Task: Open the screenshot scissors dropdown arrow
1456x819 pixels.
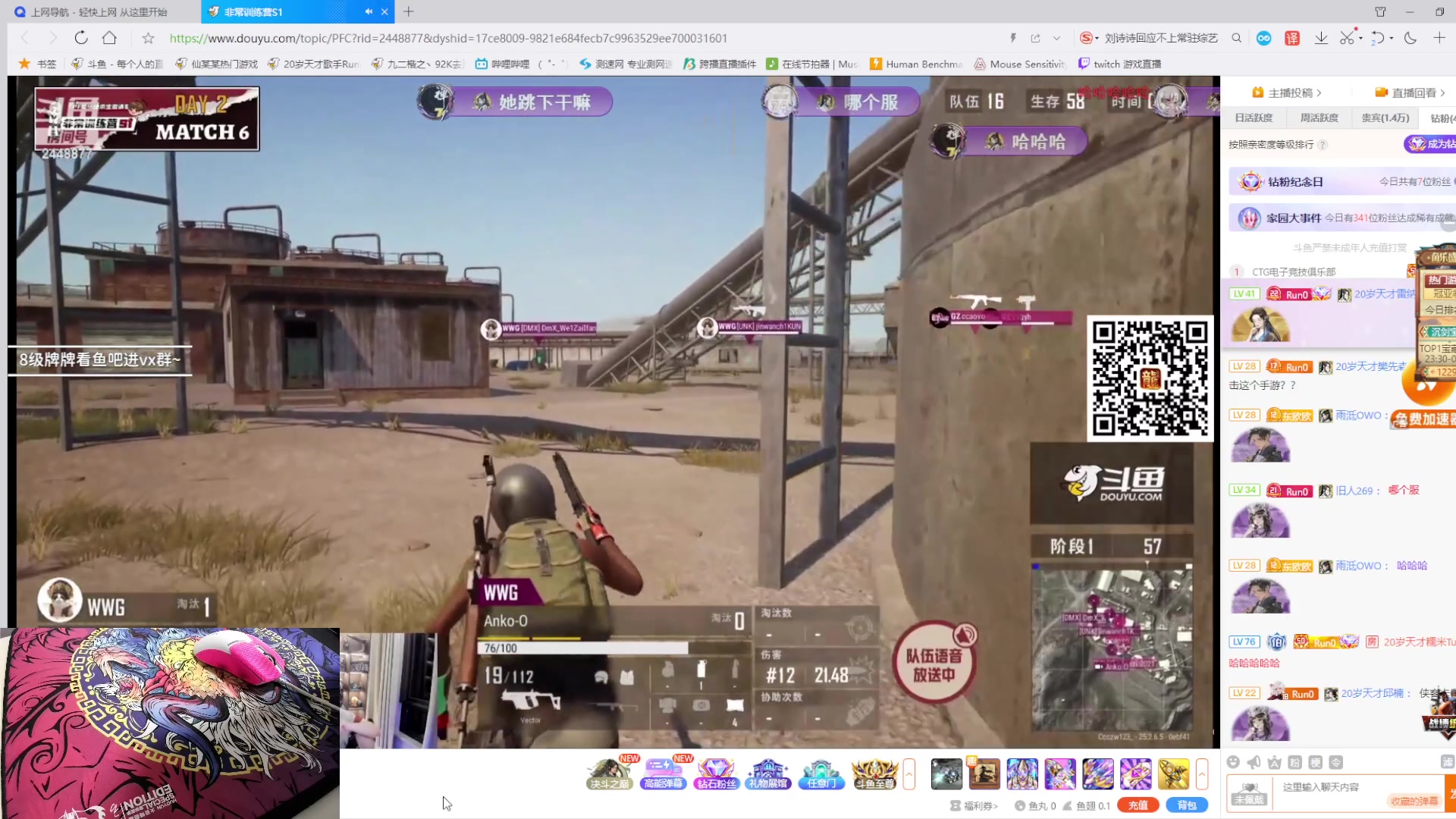Action: click(x=1360, y=38)
